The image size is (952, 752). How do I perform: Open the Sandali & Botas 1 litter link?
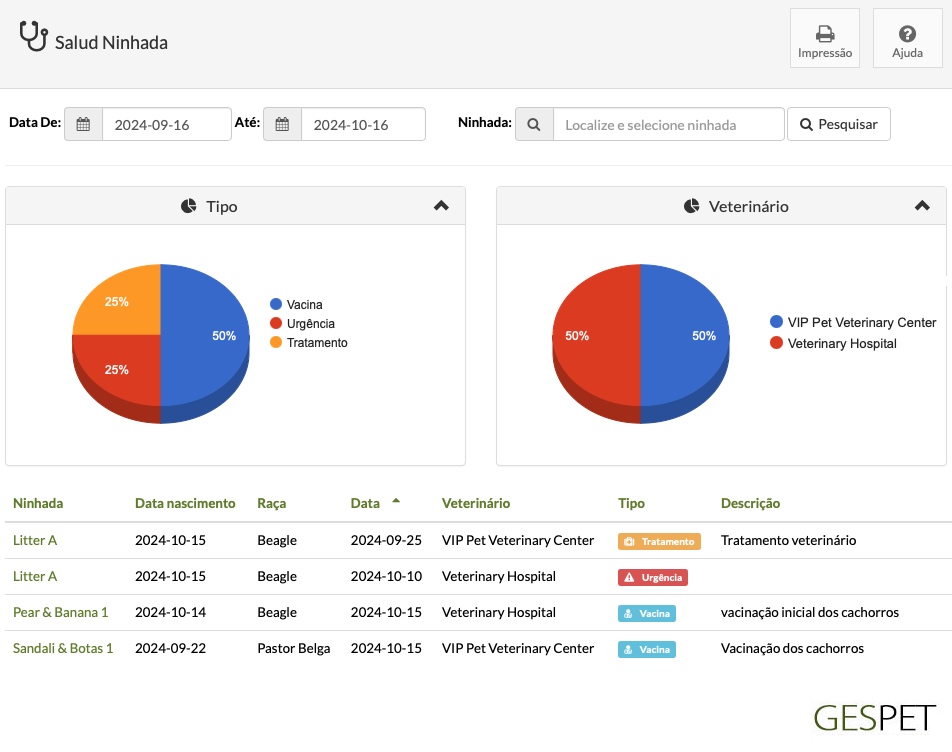pyautogui.click(x=63, y=648)
